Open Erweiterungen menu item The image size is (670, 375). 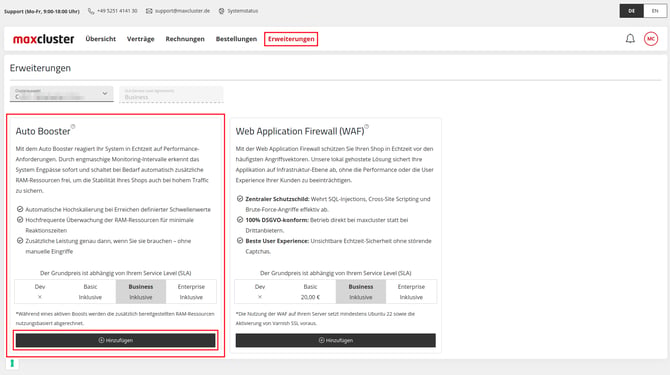point(291,39)
